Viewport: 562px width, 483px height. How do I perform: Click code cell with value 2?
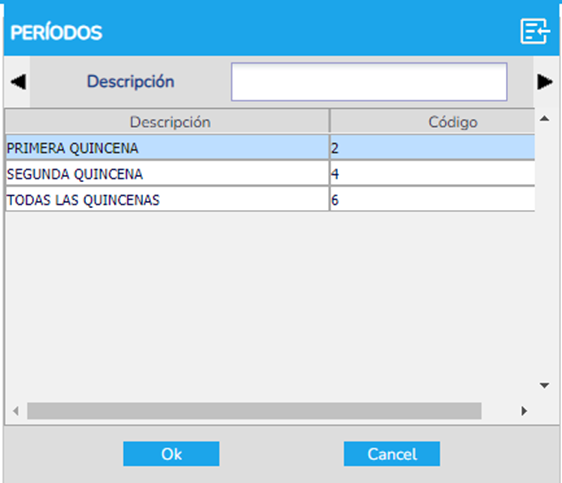[432, 147]
